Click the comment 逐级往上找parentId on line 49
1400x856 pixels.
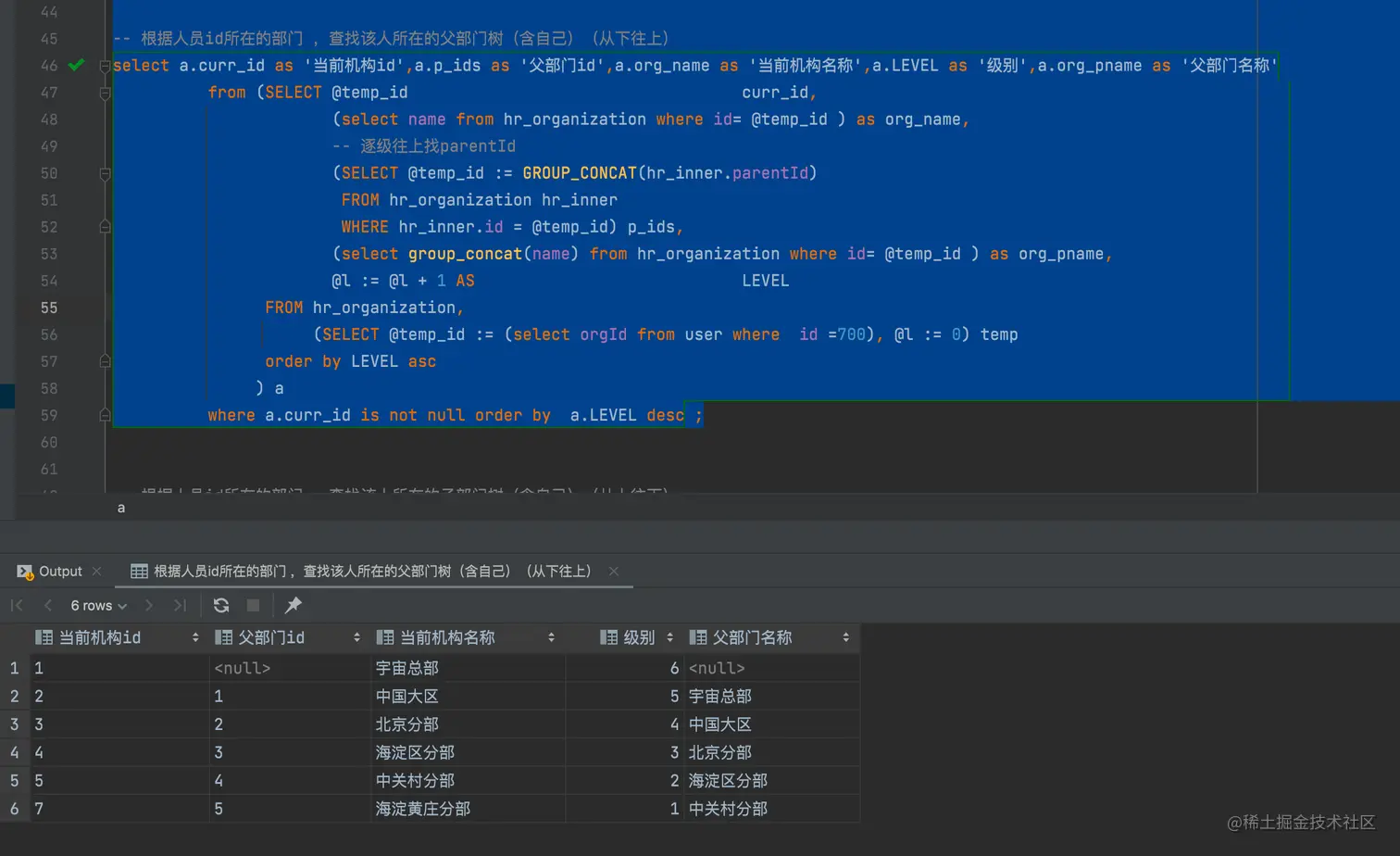(x=424, y=146)
